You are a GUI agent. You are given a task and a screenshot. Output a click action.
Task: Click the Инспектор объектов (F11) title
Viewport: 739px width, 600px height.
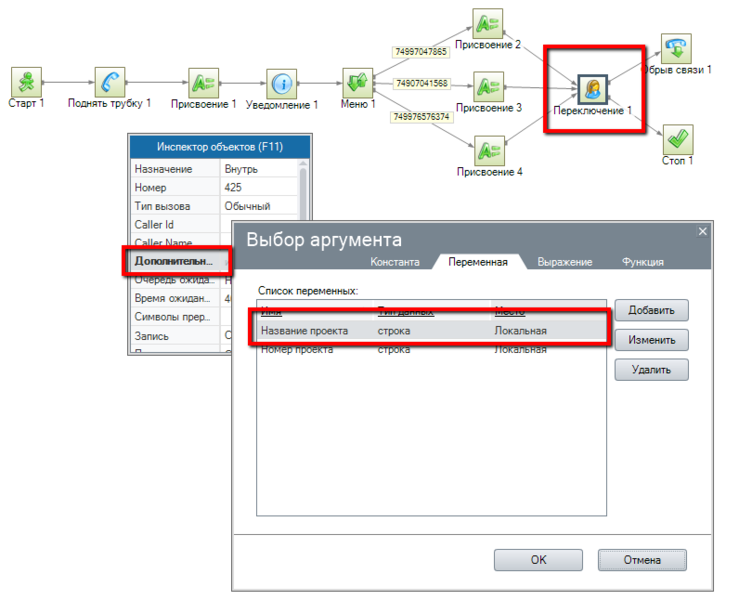click(220, 147)
